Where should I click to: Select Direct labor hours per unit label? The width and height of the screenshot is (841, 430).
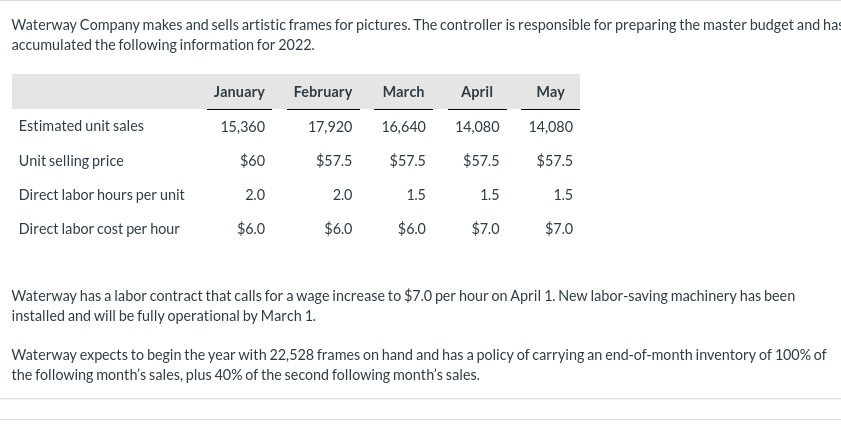click(101, 195)
